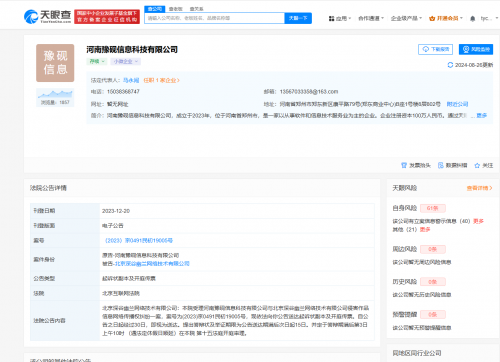Expand the 存续 status tag dropdown

point(97,61)
